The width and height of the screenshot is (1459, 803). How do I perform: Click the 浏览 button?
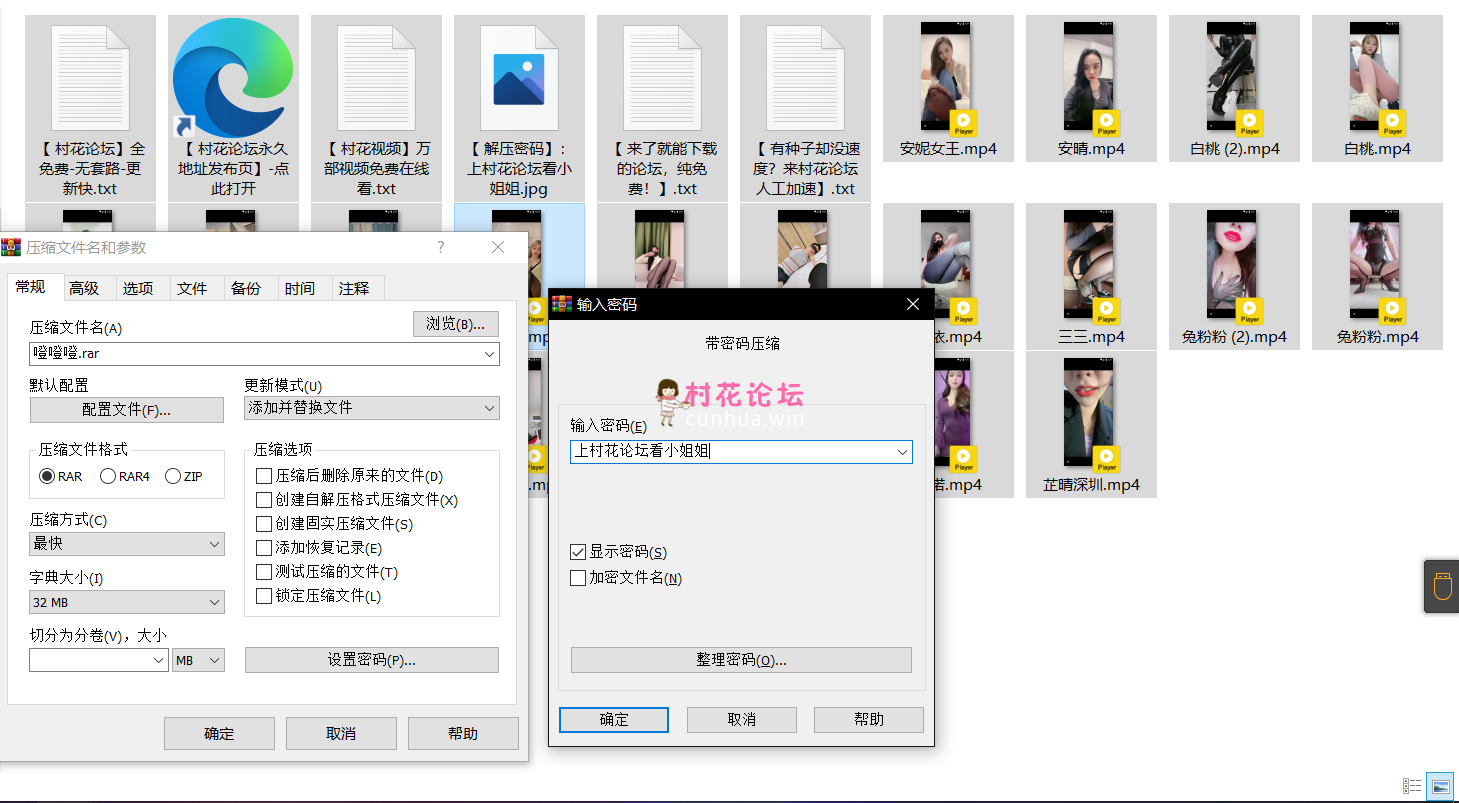456,324
